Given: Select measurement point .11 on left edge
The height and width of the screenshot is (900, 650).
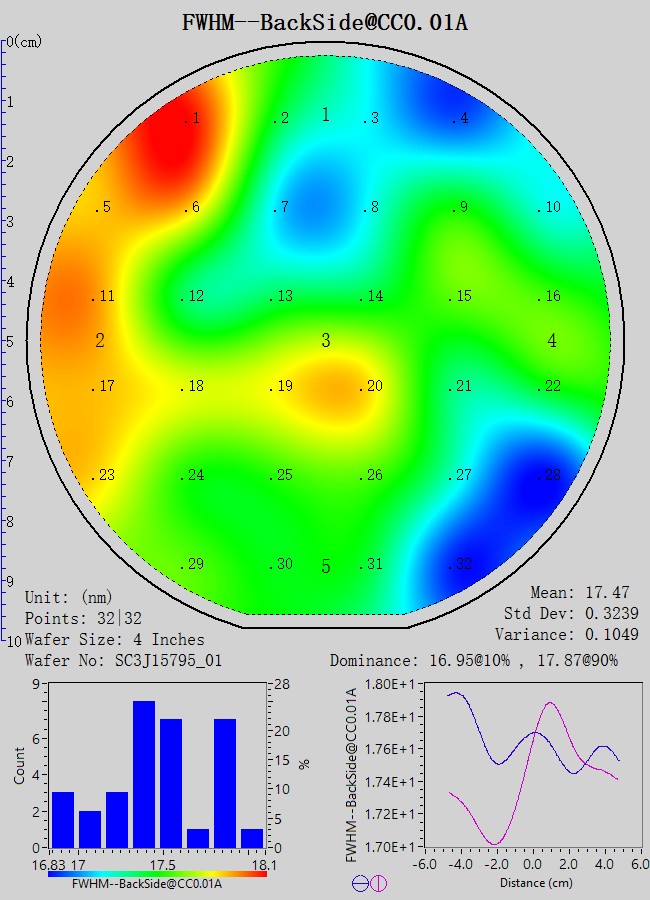Looking at the screenshot, I should (x=104, y=296).
